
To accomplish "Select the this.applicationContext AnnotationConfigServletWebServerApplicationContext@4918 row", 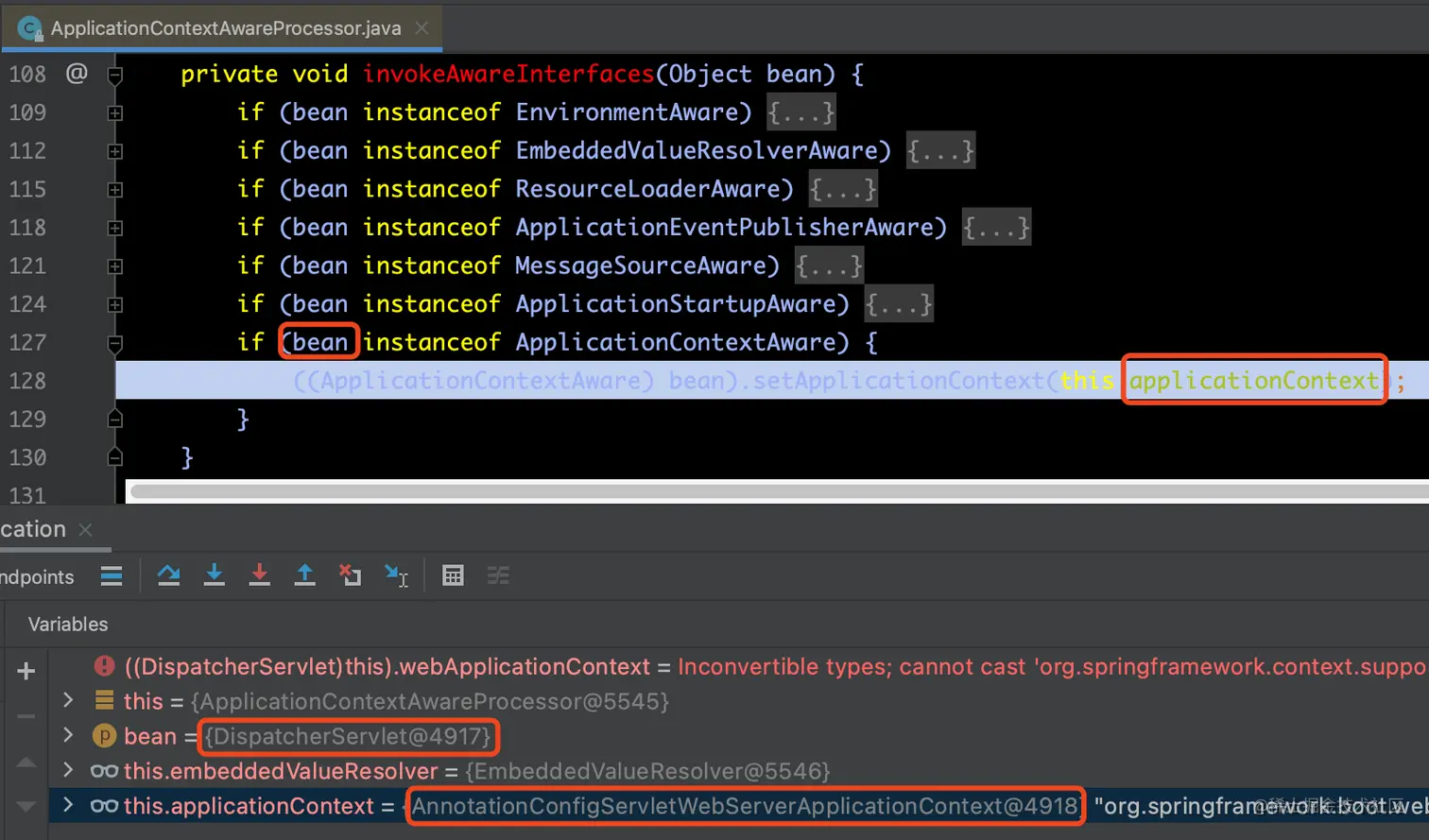I will click(739, 806).
